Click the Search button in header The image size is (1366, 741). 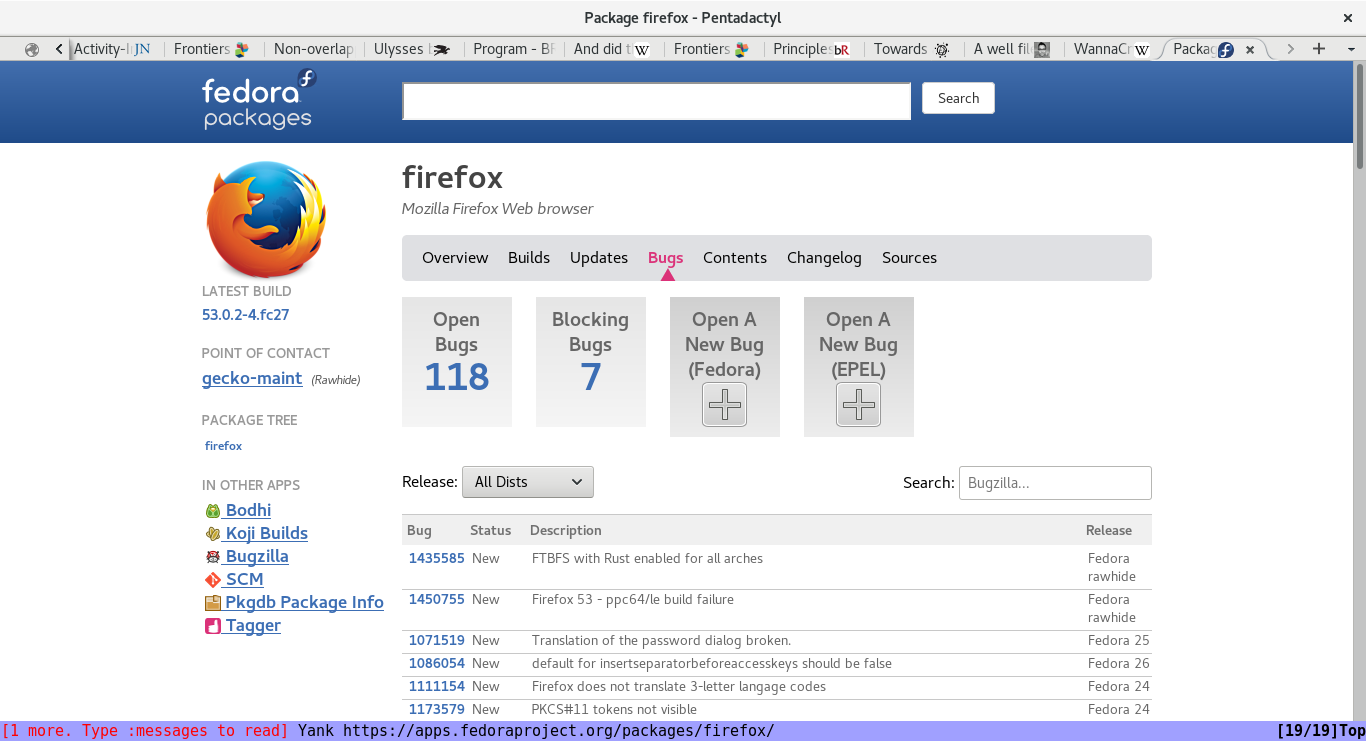click(958, 98)
